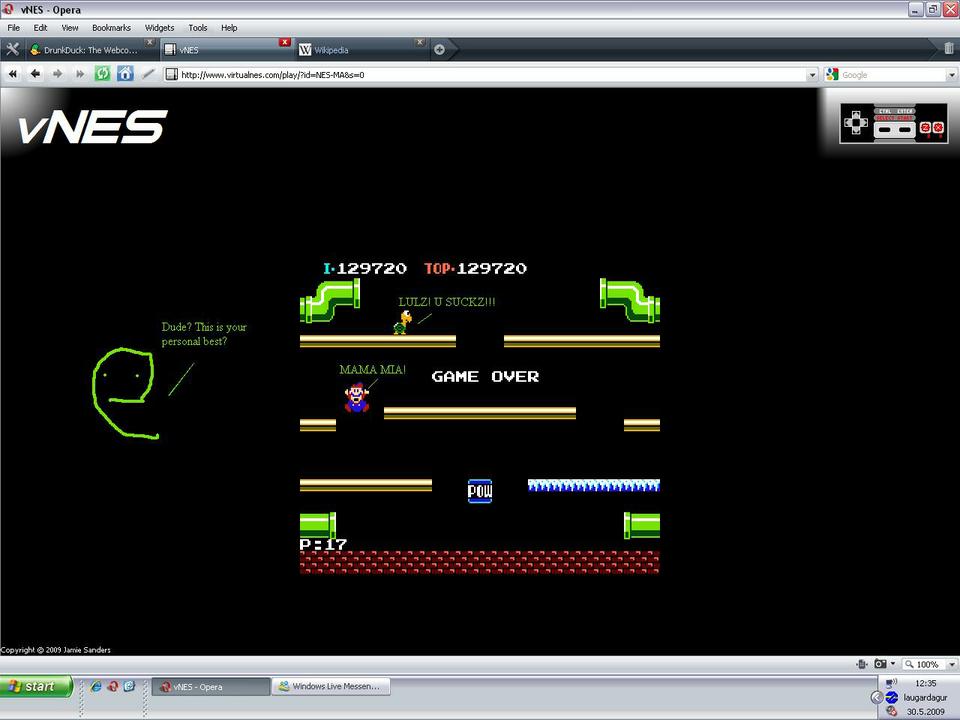Open the Bookmarks menu
Screen dimensions: 960x720
coord(111,28)
